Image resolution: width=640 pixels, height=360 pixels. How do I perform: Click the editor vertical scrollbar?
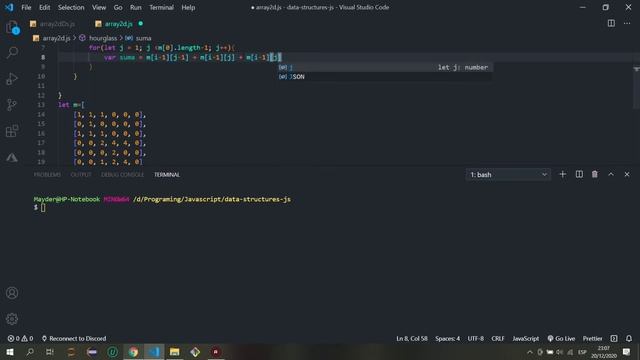[x=636, y=88]
